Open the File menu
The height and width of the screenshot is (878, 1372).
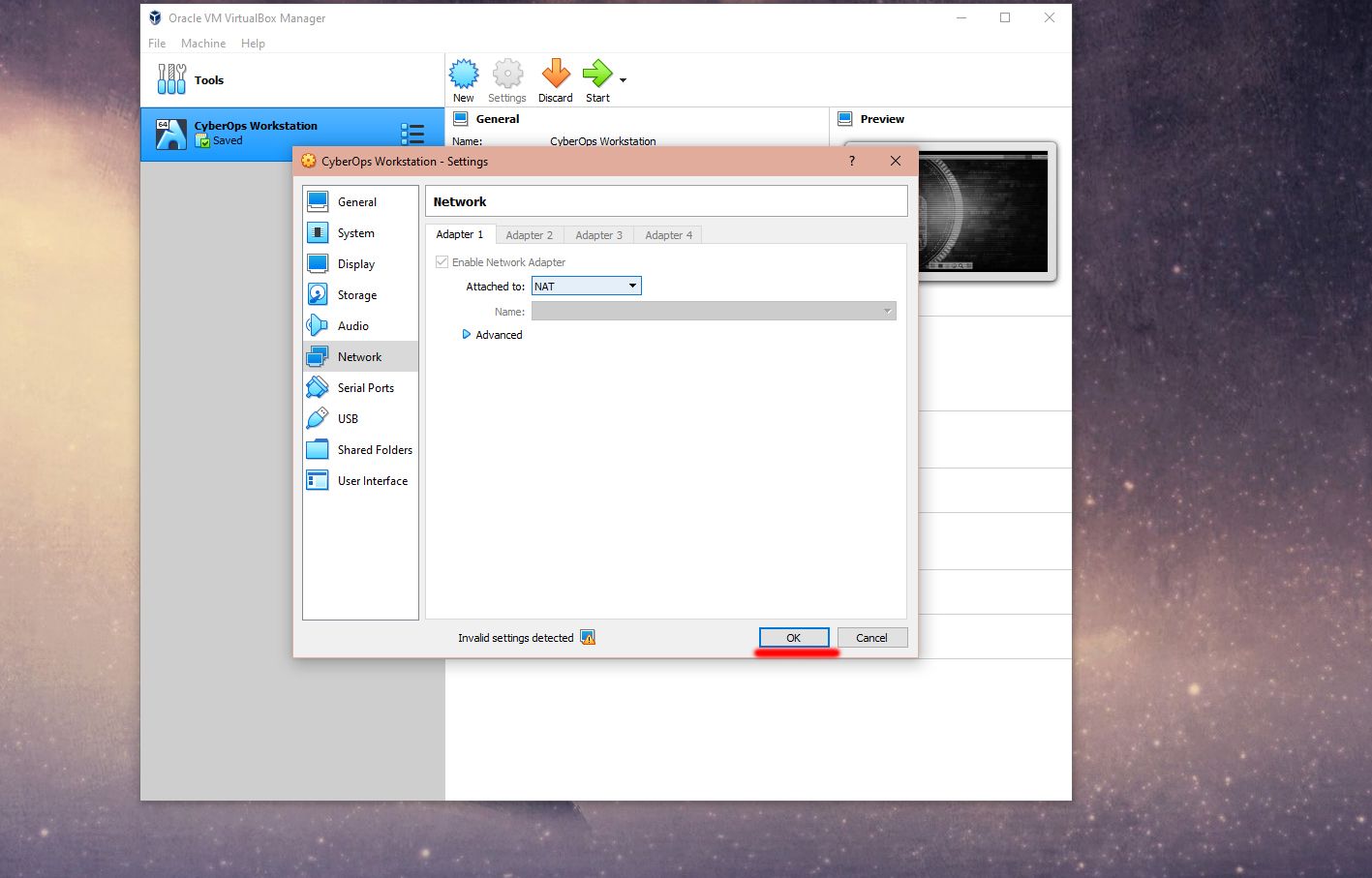click(157, 44)
